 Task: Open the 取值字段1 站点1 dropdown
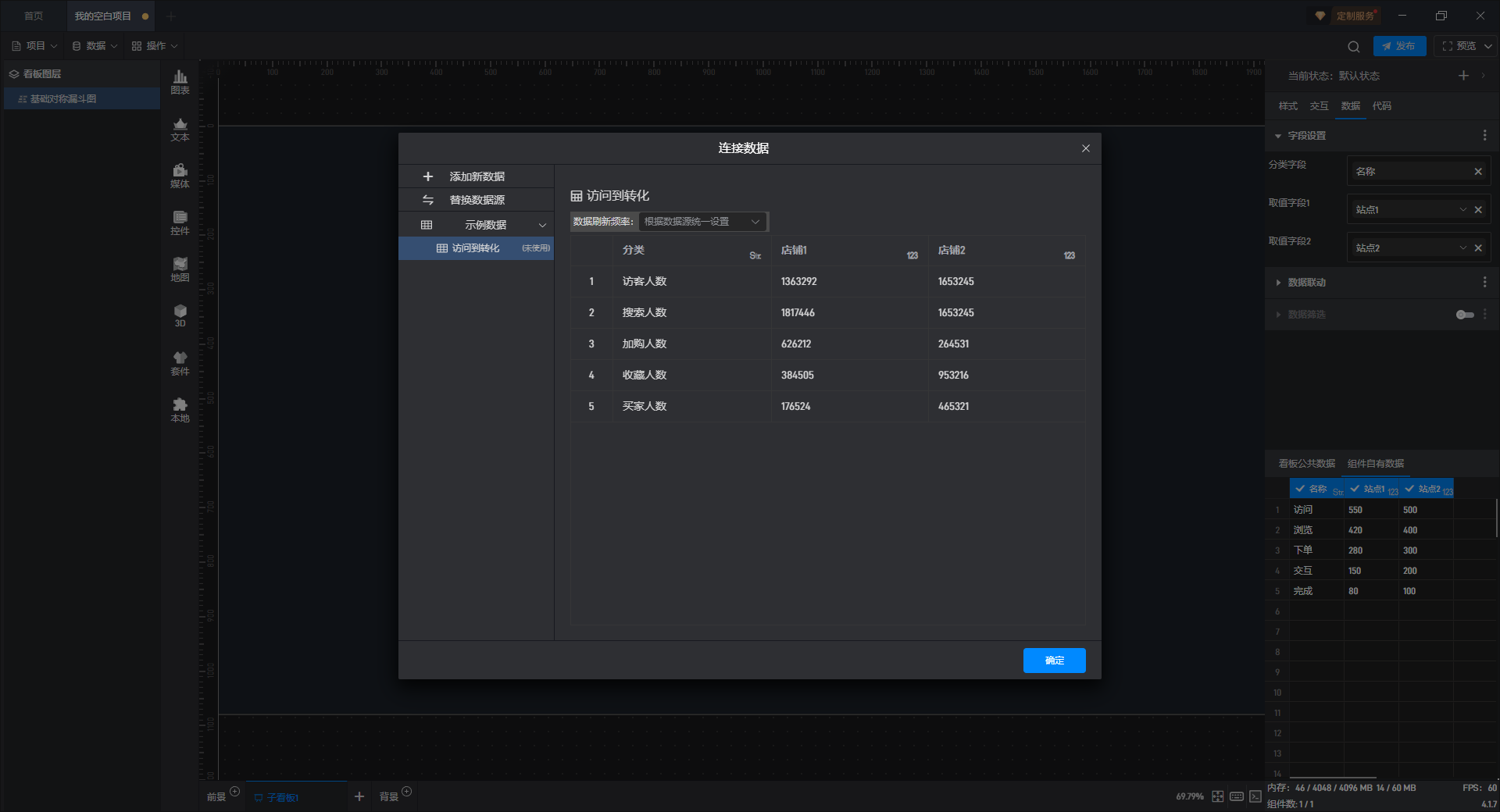point(1462,209)
